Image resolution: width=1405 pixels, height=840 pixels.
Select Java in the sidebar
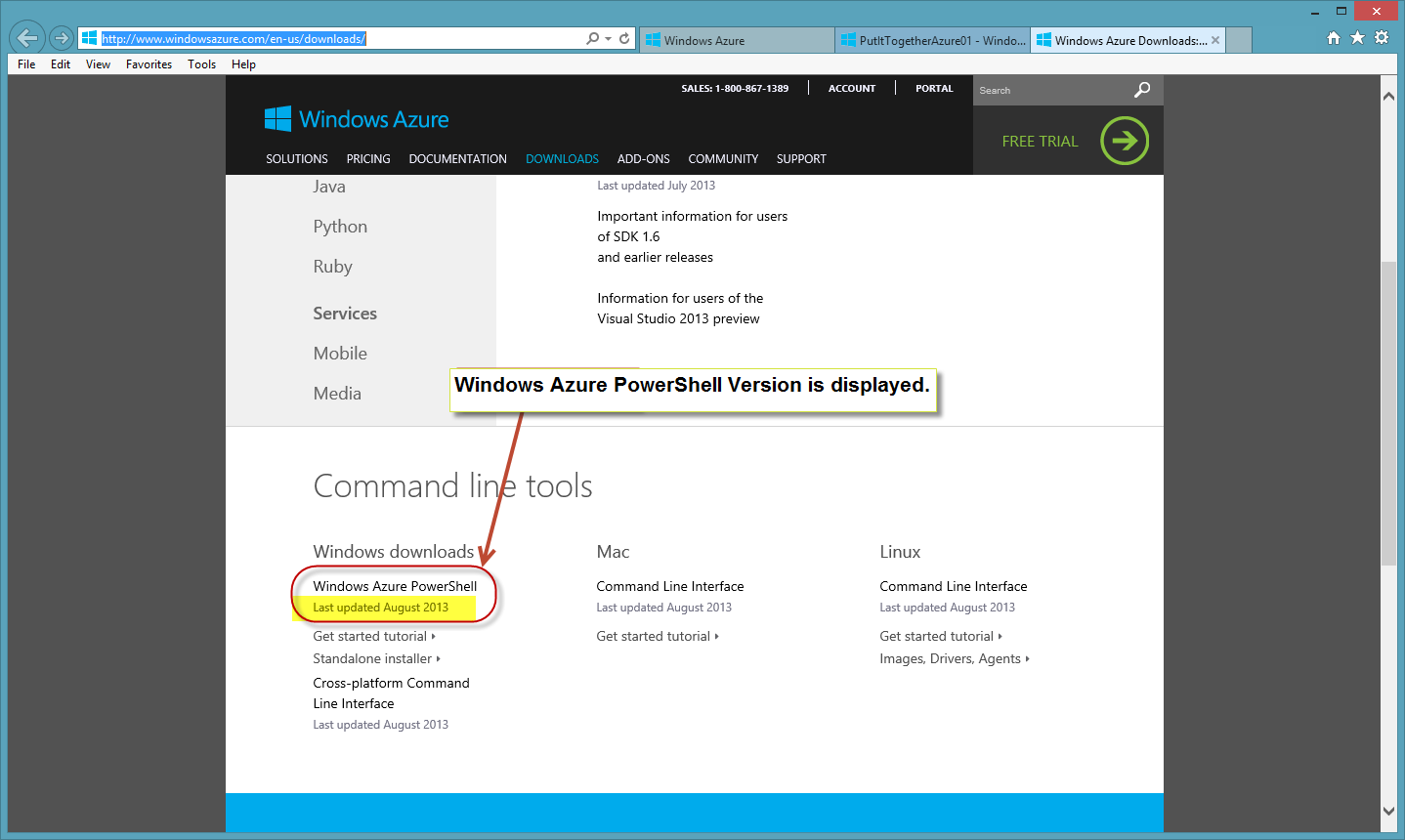(x=329, y=187)
